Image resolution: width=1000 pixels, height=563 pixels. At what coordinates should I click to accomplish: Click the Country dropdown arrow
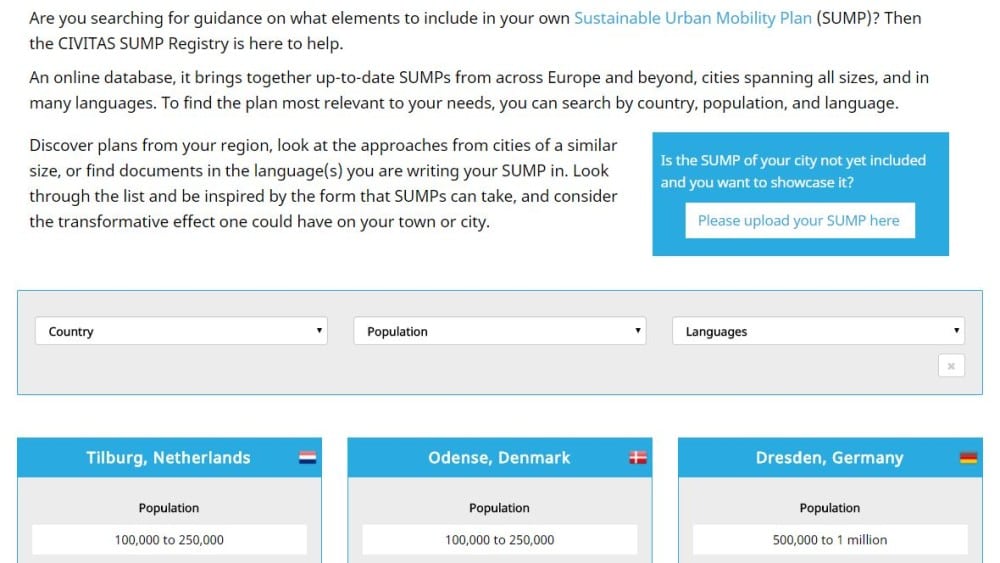tap(319, 330)
